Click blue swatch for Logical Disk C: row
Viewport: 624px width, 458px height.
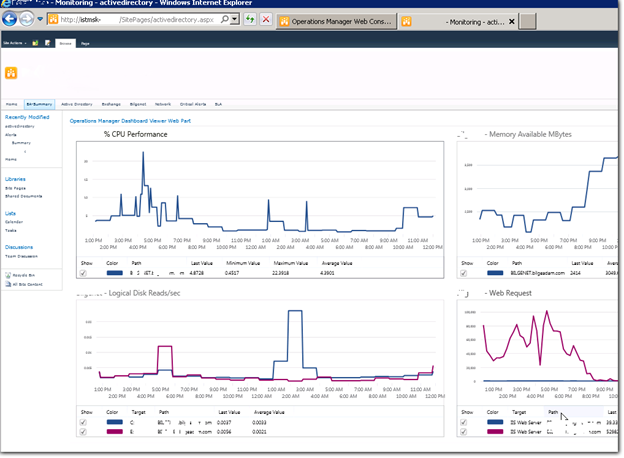(x=115, y=422)
